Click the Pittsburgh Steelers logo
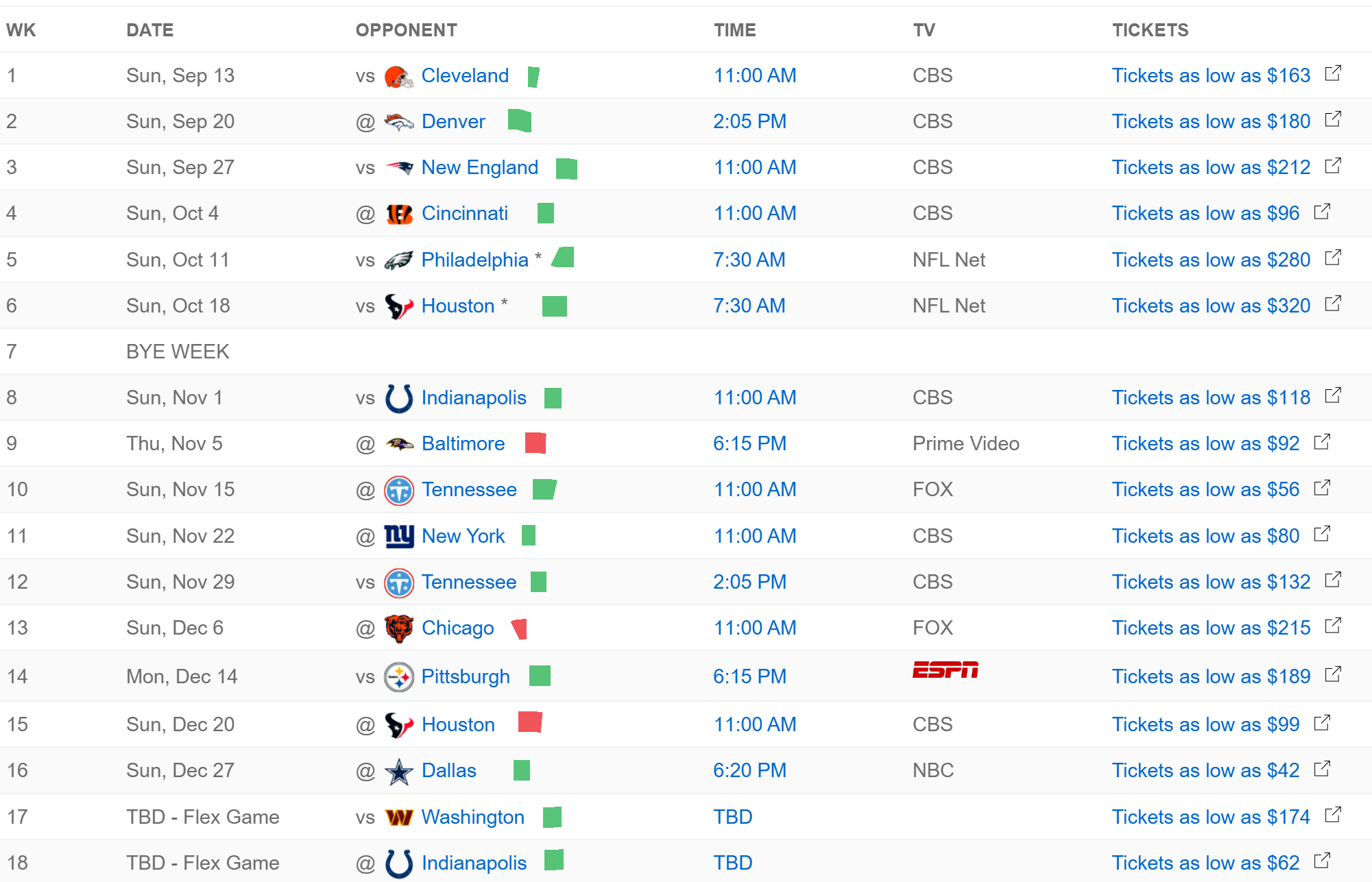 pyautogui.click(x=398, y=677)
